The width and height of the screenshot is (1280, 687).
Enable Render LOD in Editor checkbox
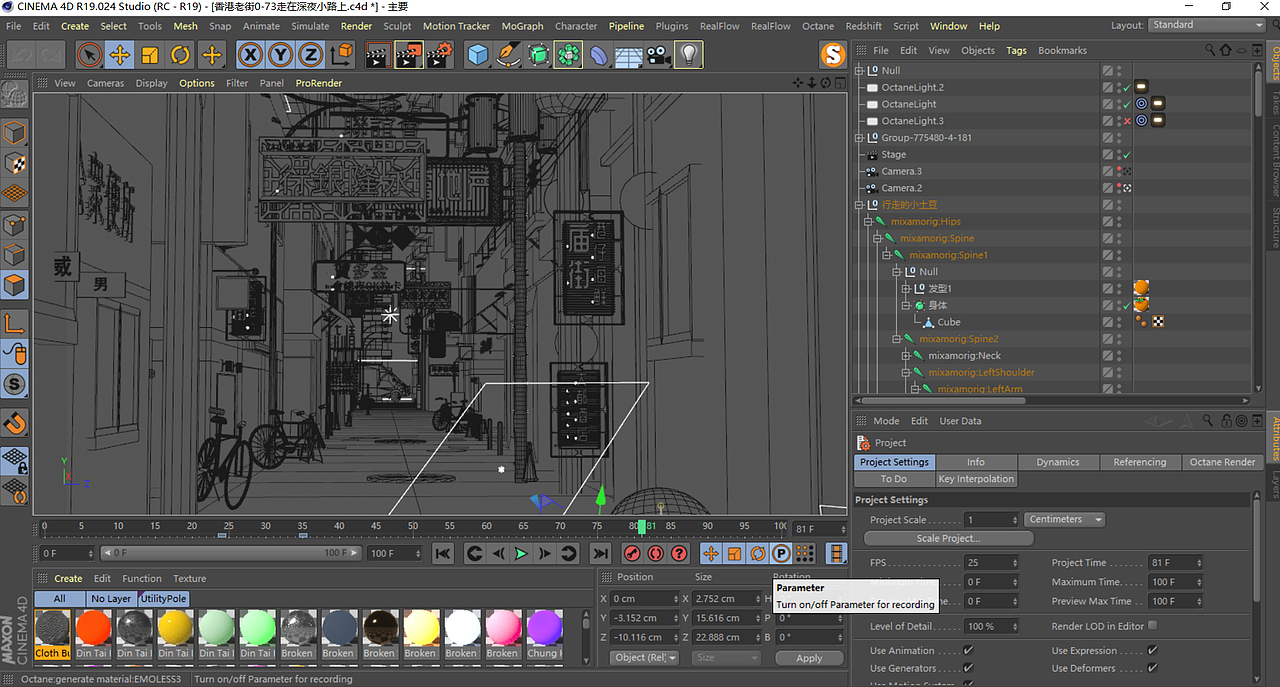(1153, 626)
